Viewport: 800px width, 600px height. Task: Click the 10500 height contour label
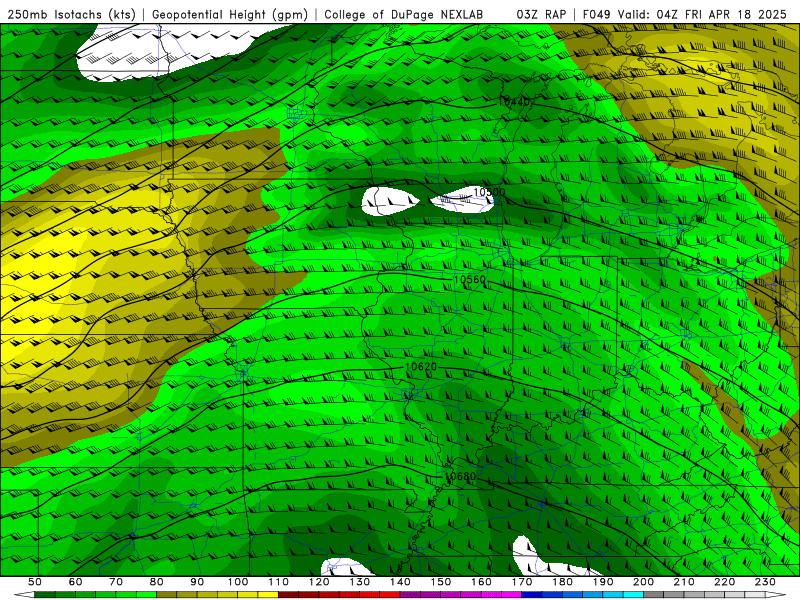tap(489, 192)
